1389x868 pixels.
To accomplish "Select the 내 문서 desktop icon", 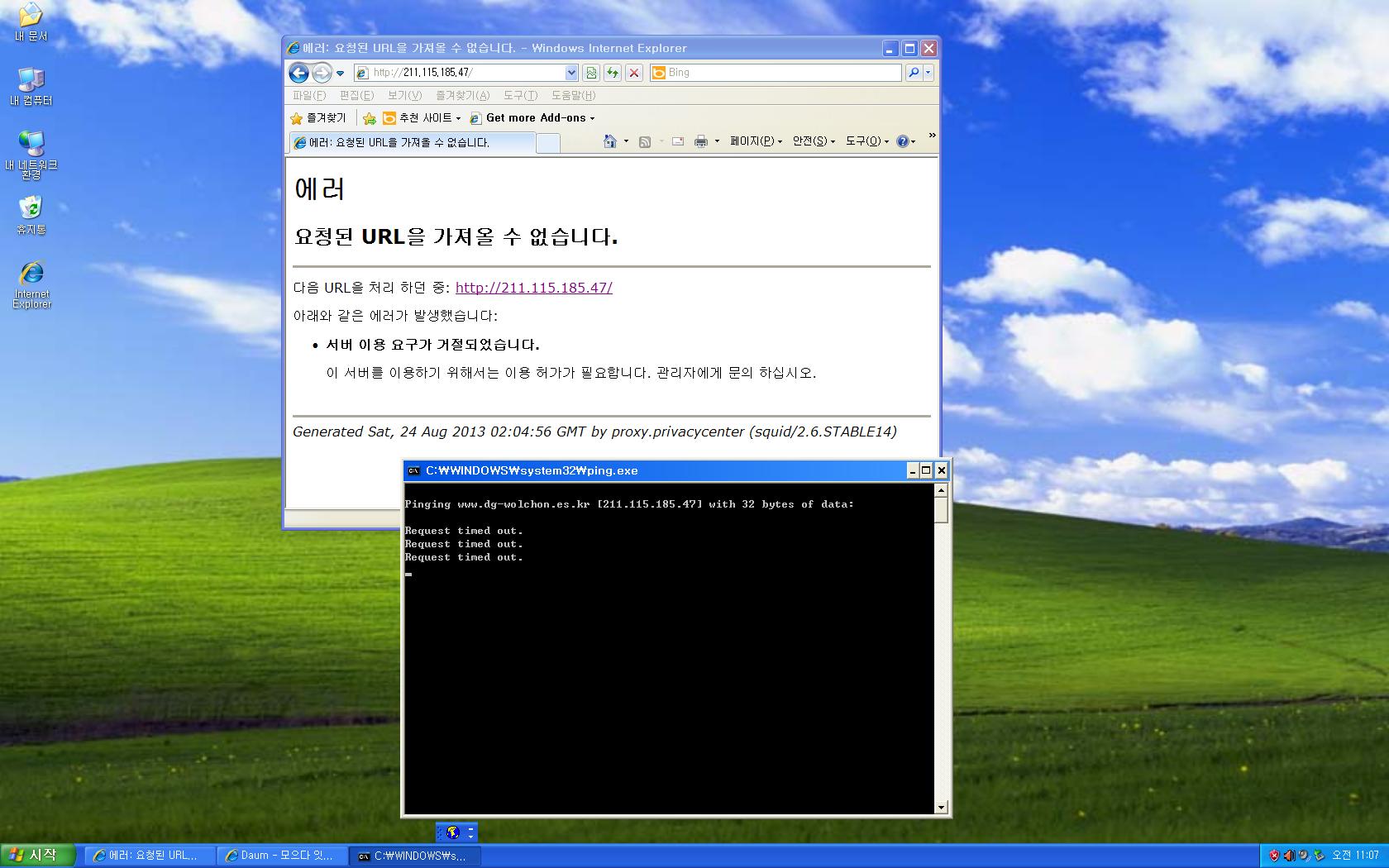I will point(31,22).
